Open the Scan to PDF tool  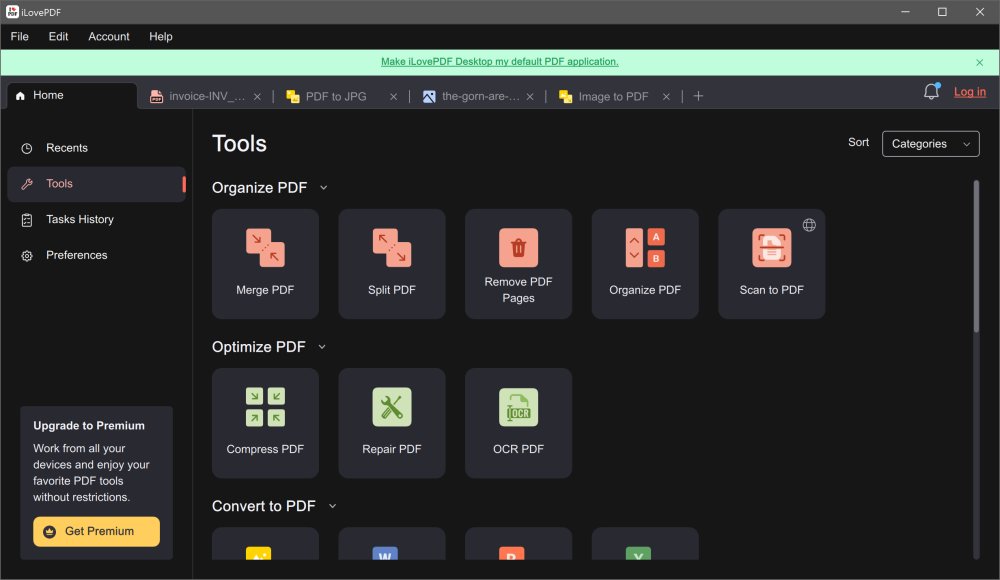click(x=772, y=264)
